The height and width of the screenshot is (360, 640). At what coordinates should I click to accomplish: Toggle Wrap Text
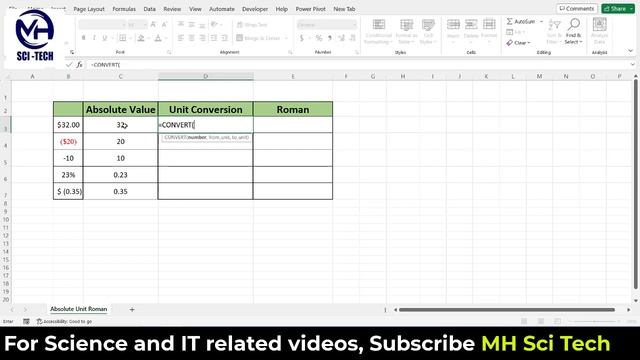[252, 24]
